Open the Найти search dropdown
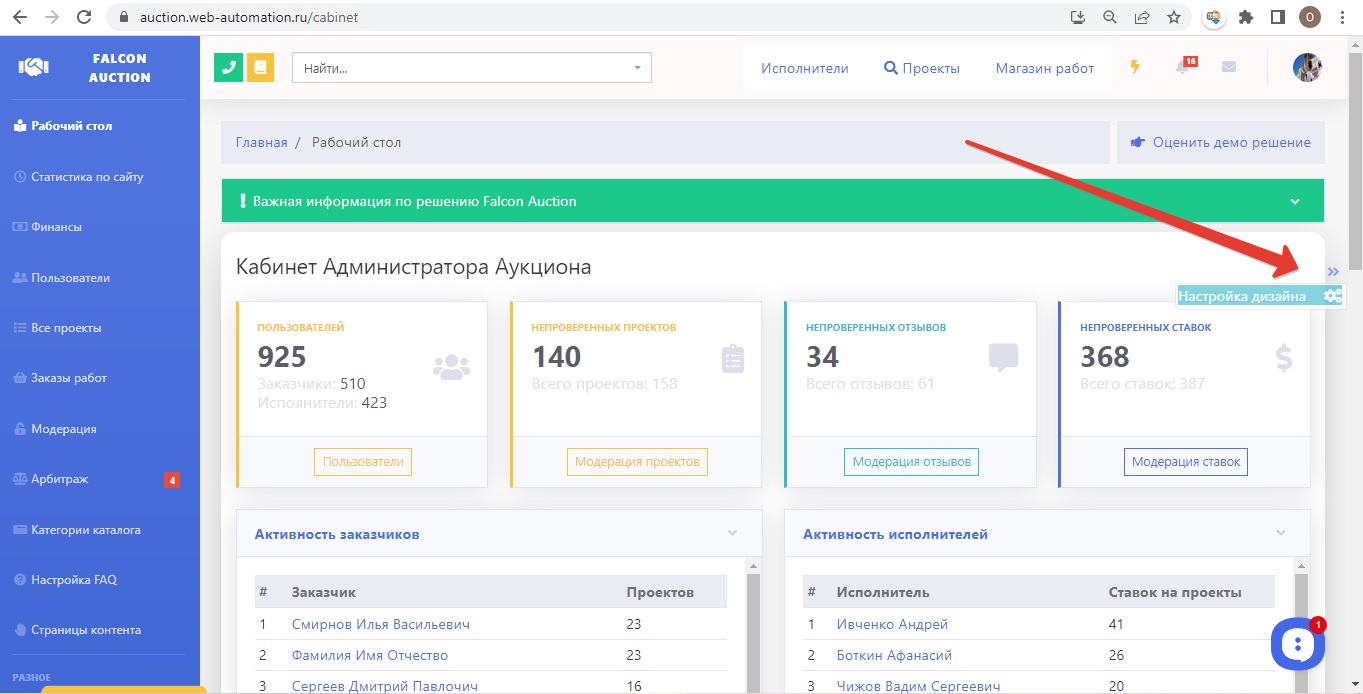 pos(471,68)
